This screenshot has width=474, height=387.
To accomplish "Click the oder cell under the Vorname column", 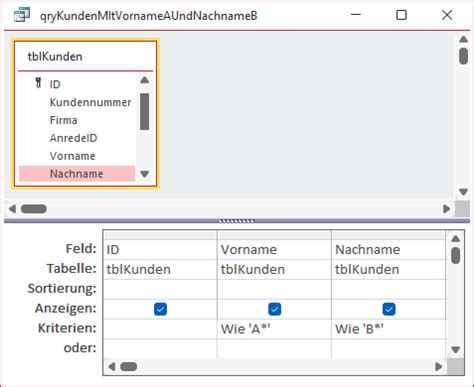I will tap(274, 349).
